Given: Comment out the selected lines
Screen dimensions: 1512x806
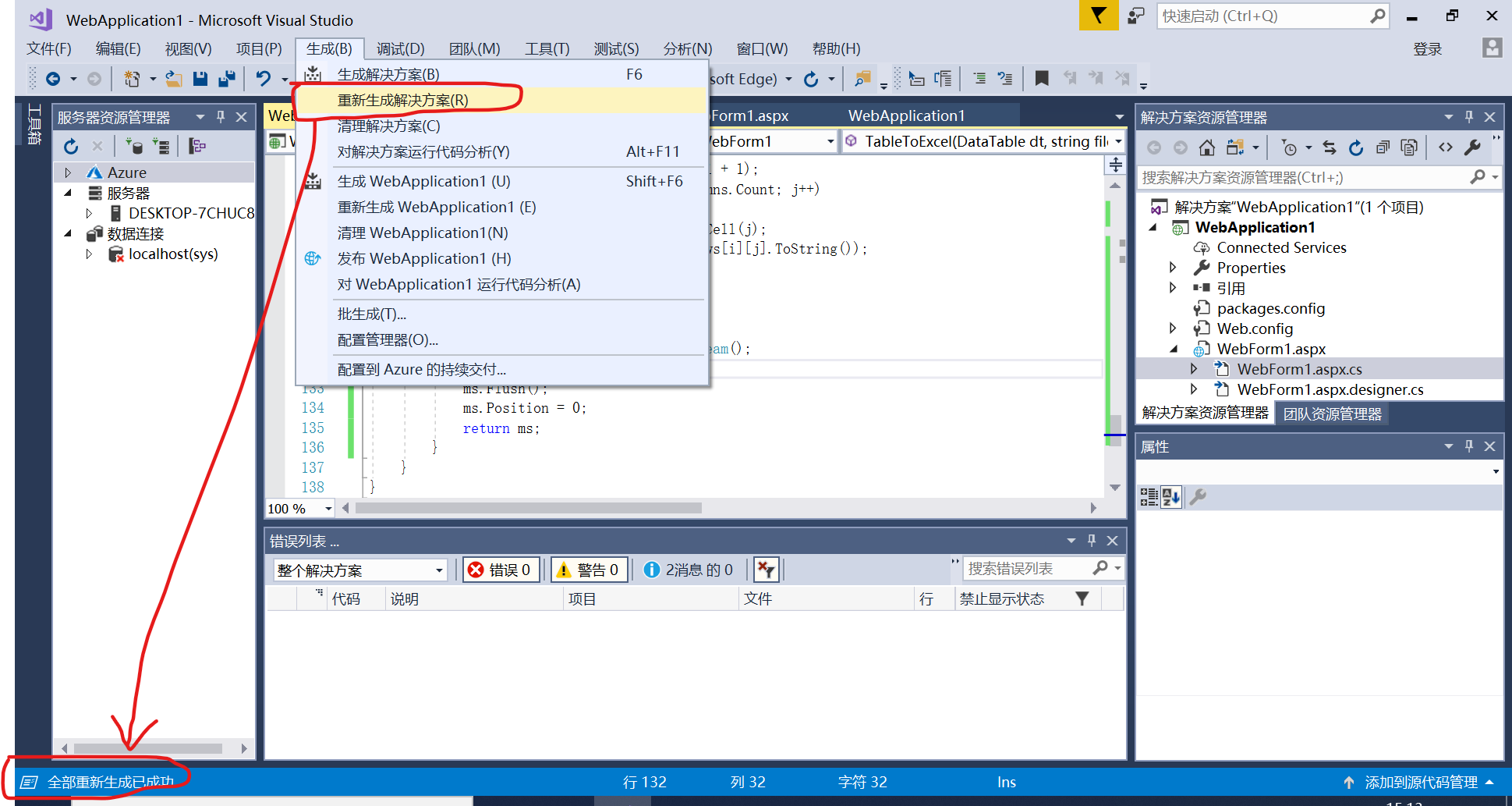Looking at the screenshot, I should 979,78.
